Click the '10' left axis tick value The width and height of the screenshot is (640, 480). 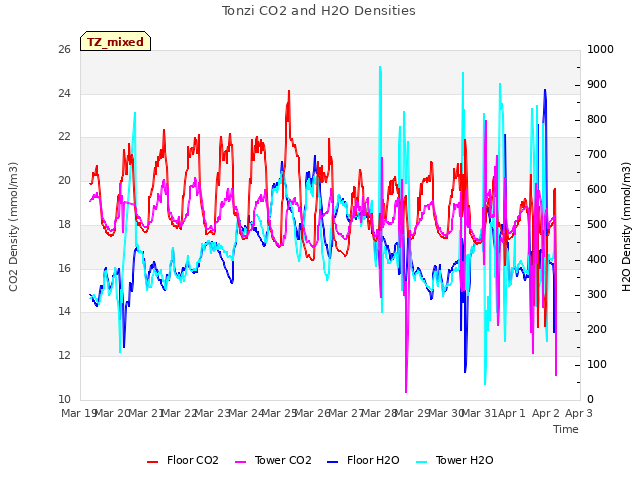tap(64, 399)
